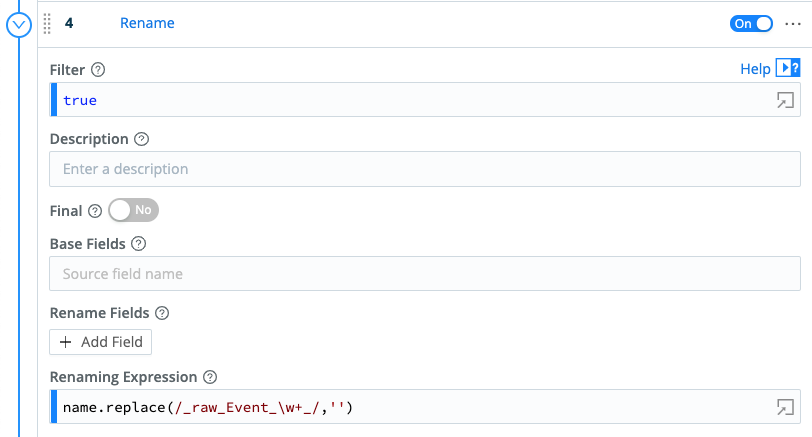Click the Filter help question icon
The height and width of the screenshot is (437, 812).
[x=98, y=70]
